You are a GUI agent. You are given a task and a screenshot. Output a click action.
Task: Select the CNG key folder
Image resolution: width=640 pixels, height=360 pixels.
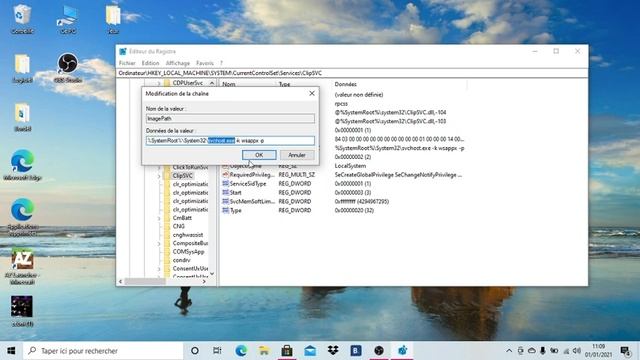pos(179,226)
